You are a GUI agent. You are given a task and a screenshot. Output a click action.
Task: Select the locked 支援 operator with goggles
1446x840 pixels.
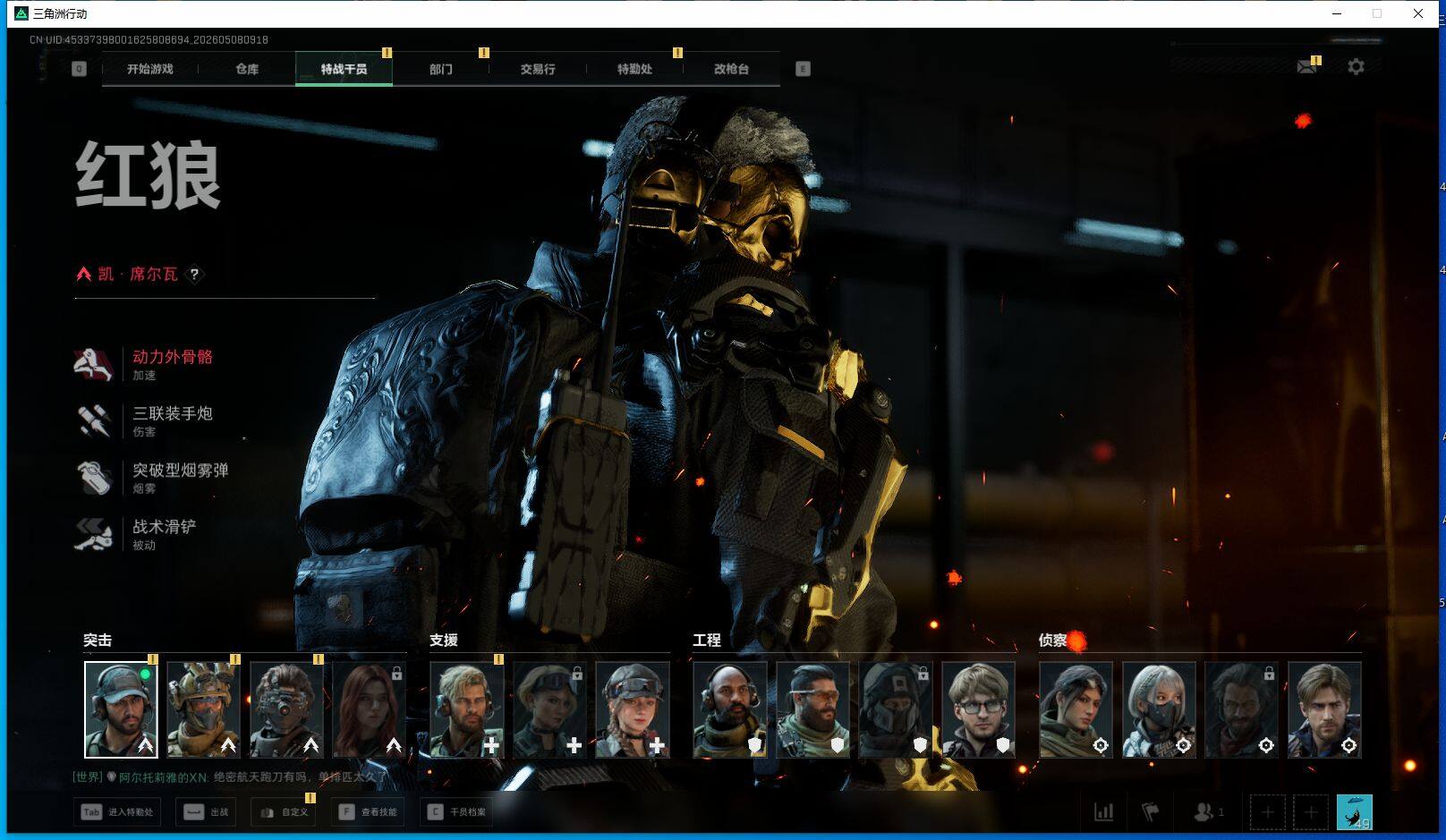pyautogui.click(x=549, y=709)
